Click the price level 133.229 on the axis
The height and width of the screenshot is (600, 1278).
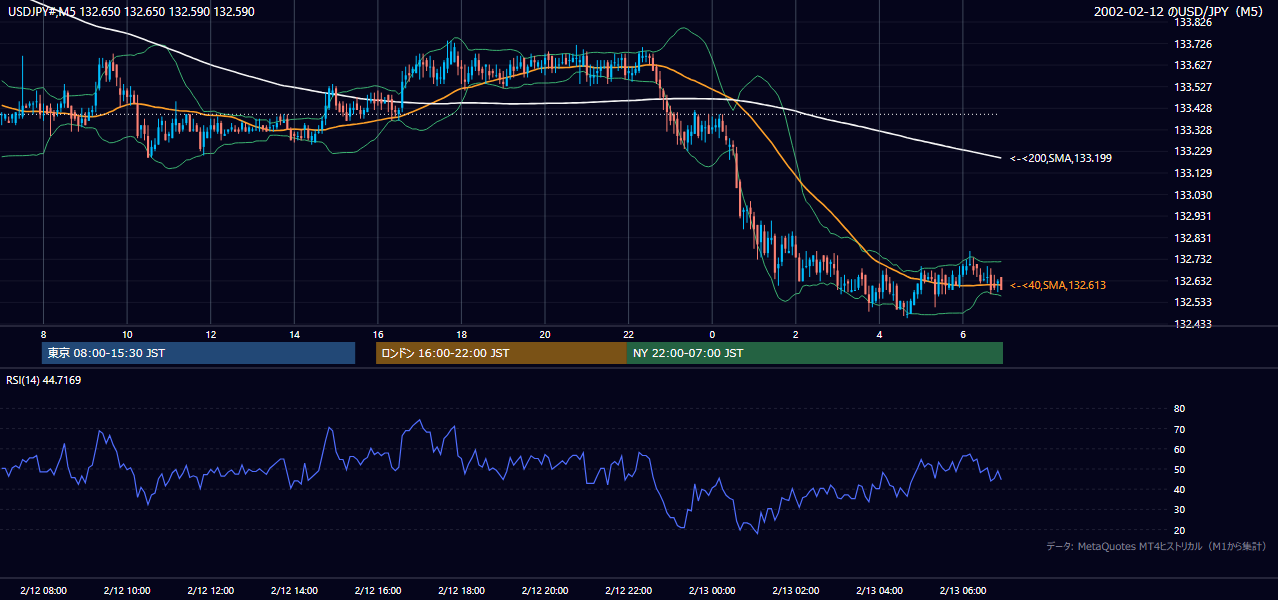[x=1193, y=151]
